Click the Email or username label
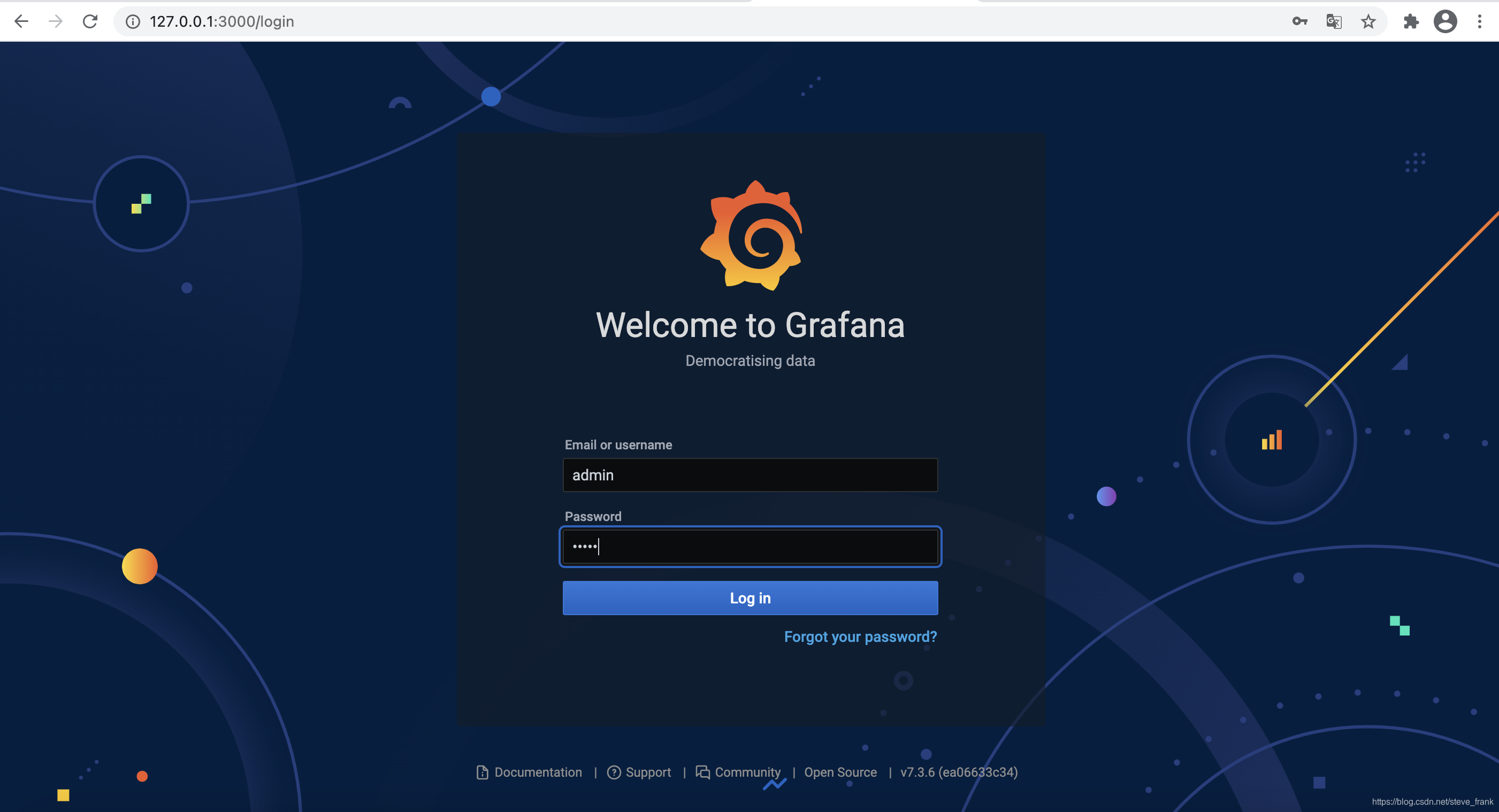Viewport: 1499px width, 812px height. [x=618, y=445]
